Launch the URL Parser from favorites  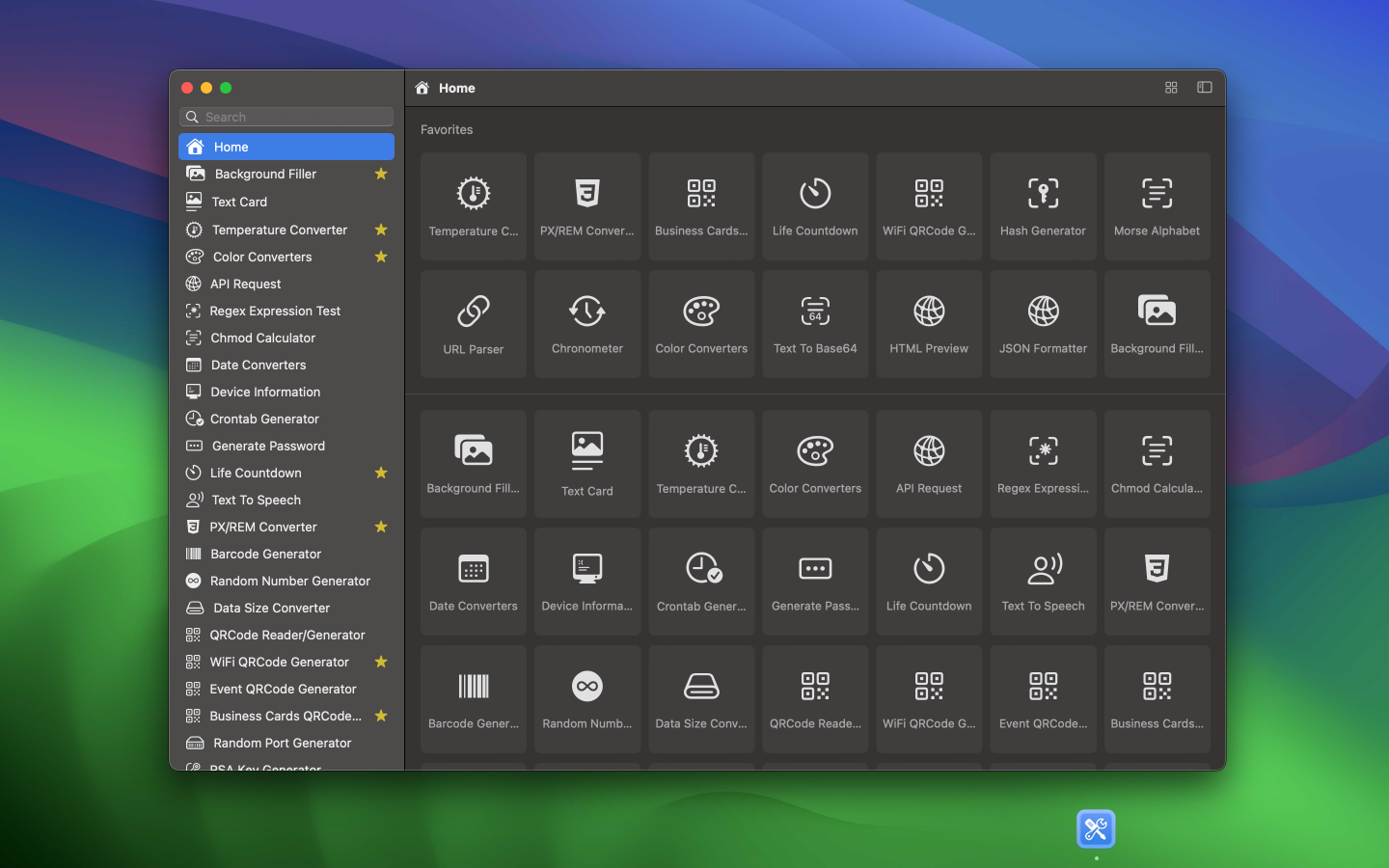tap(473, 323)
